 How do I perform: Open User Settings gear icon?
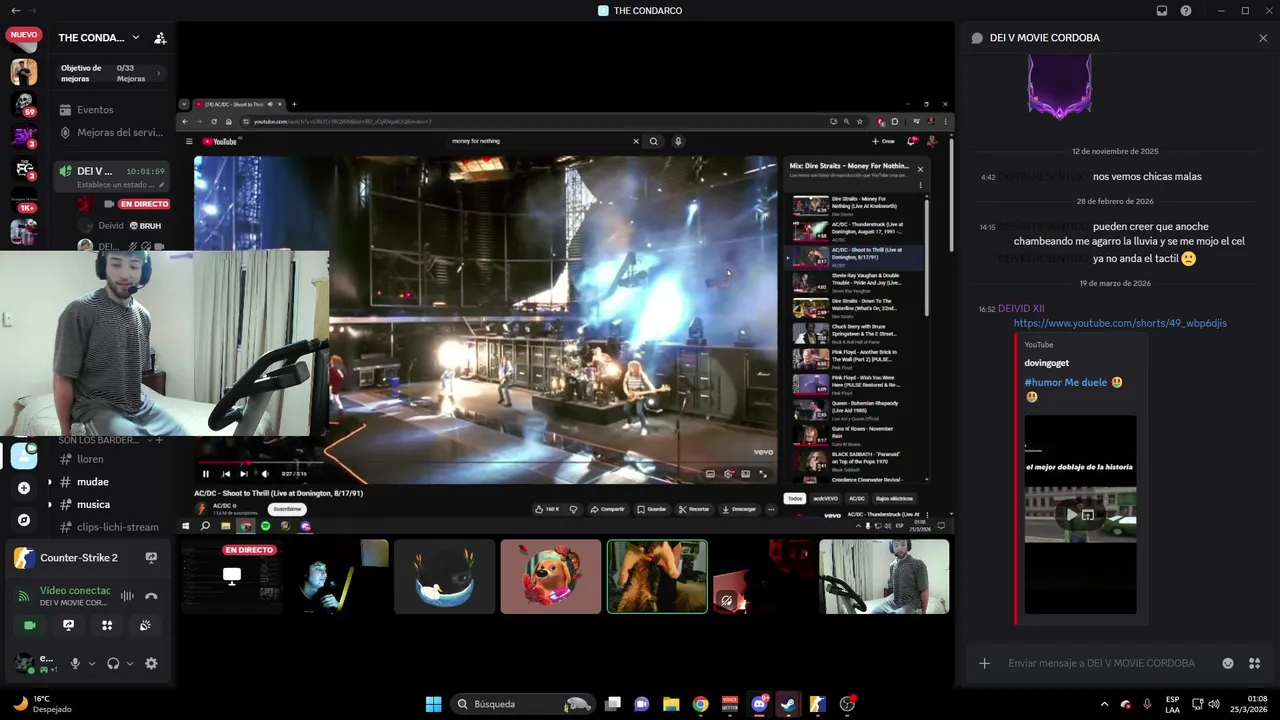[151, 663]
